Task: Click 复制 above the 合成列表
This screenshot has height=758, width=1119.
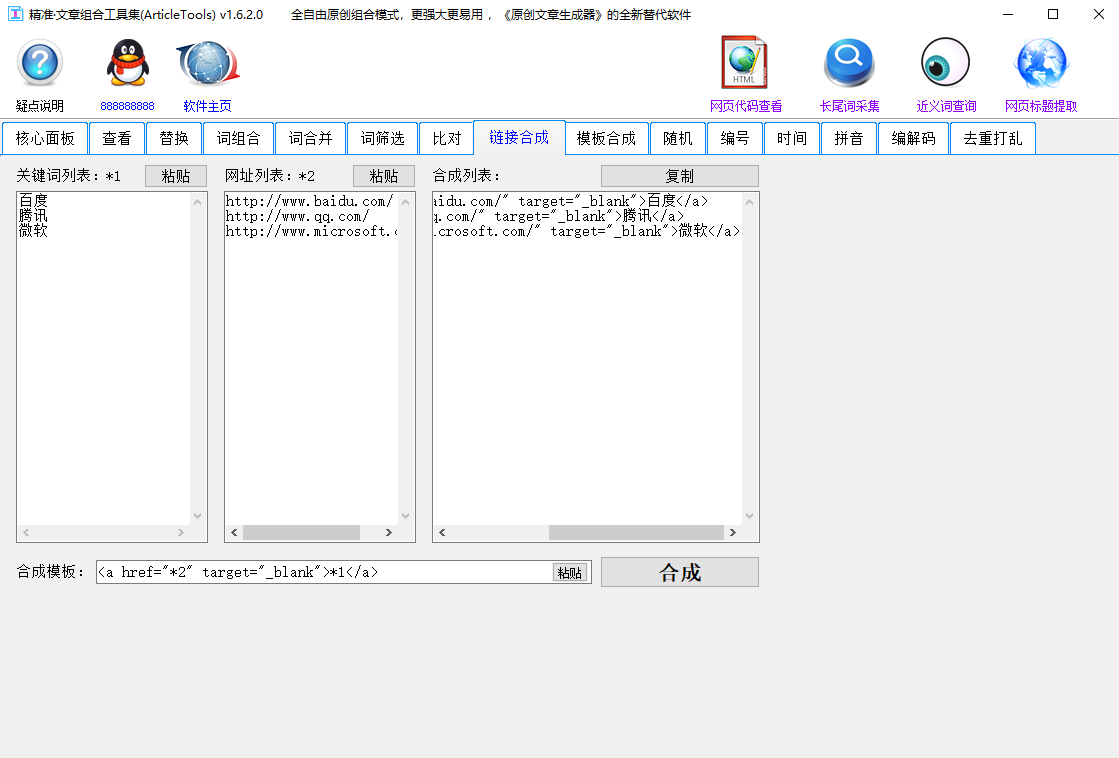Action: tap(678, 175)
